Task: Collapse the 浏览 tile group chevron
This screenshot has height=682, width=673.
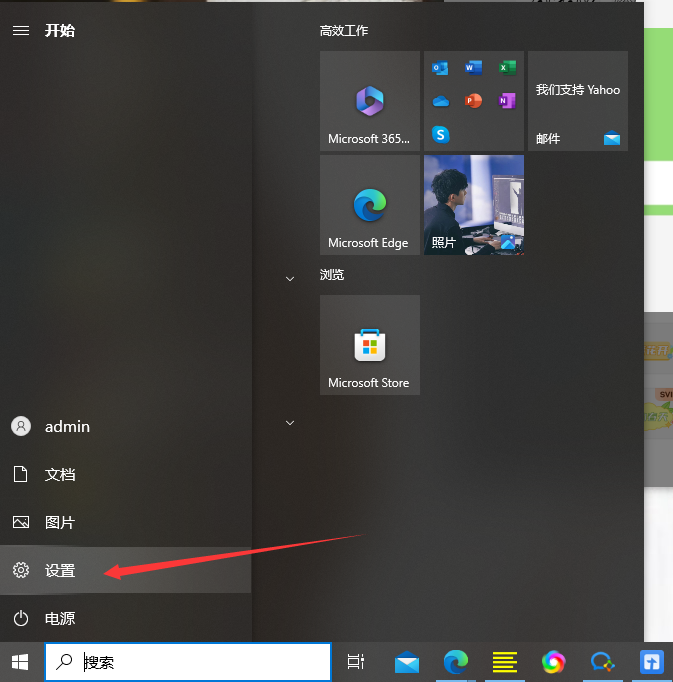Action: (x=290, y=278)
